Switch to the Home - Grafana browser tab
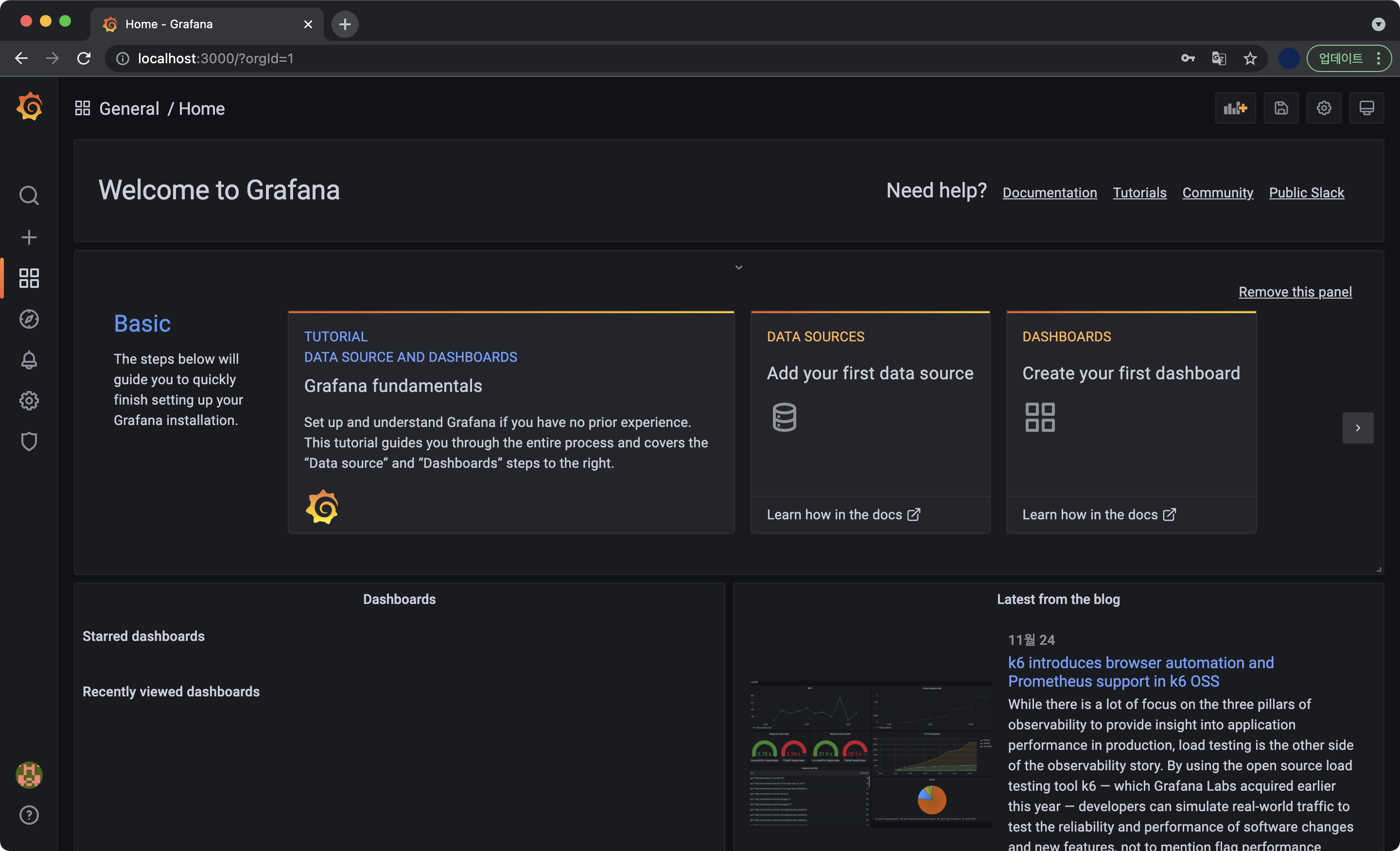The height and width of the screenshot is (851, 1400). pyautogui.click(x=168, y=24)
